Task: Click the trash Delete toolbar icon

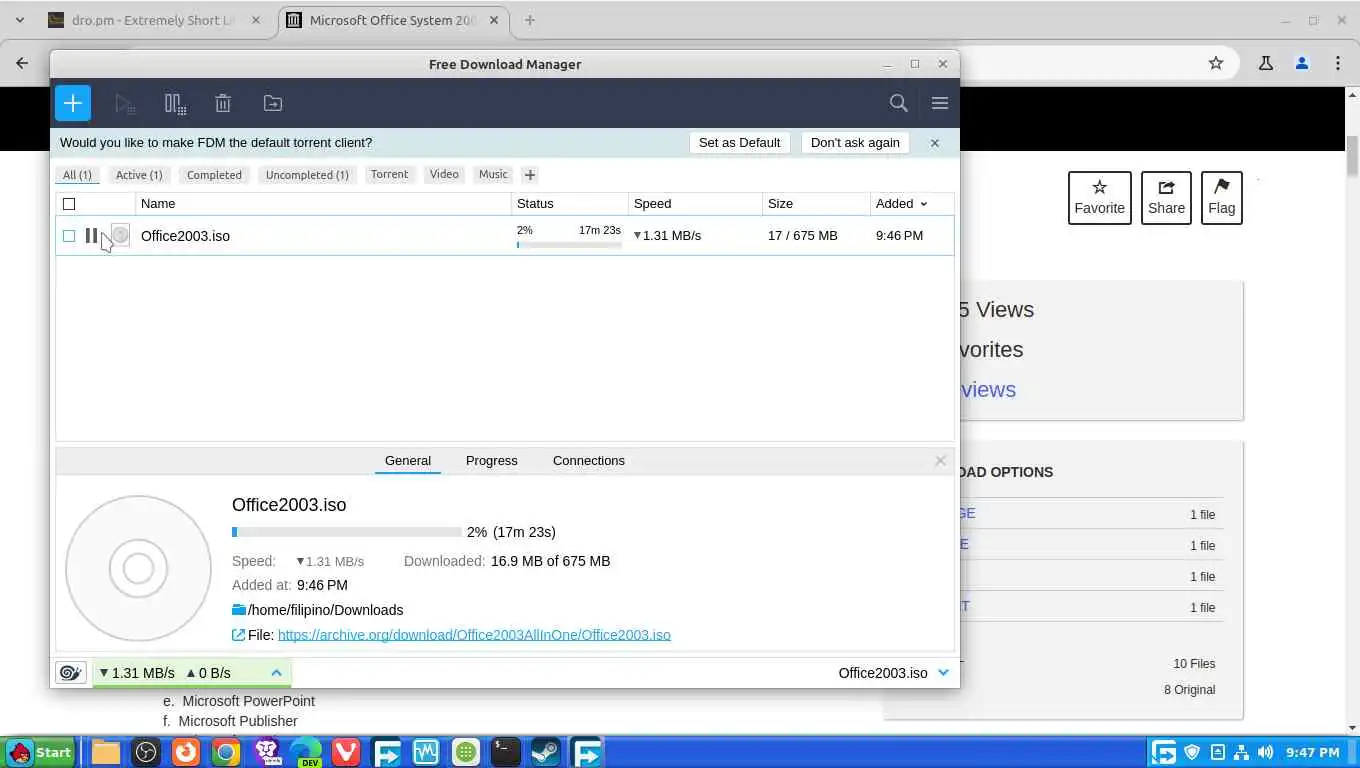Action: pyautogui.click(x=223, y=103)
